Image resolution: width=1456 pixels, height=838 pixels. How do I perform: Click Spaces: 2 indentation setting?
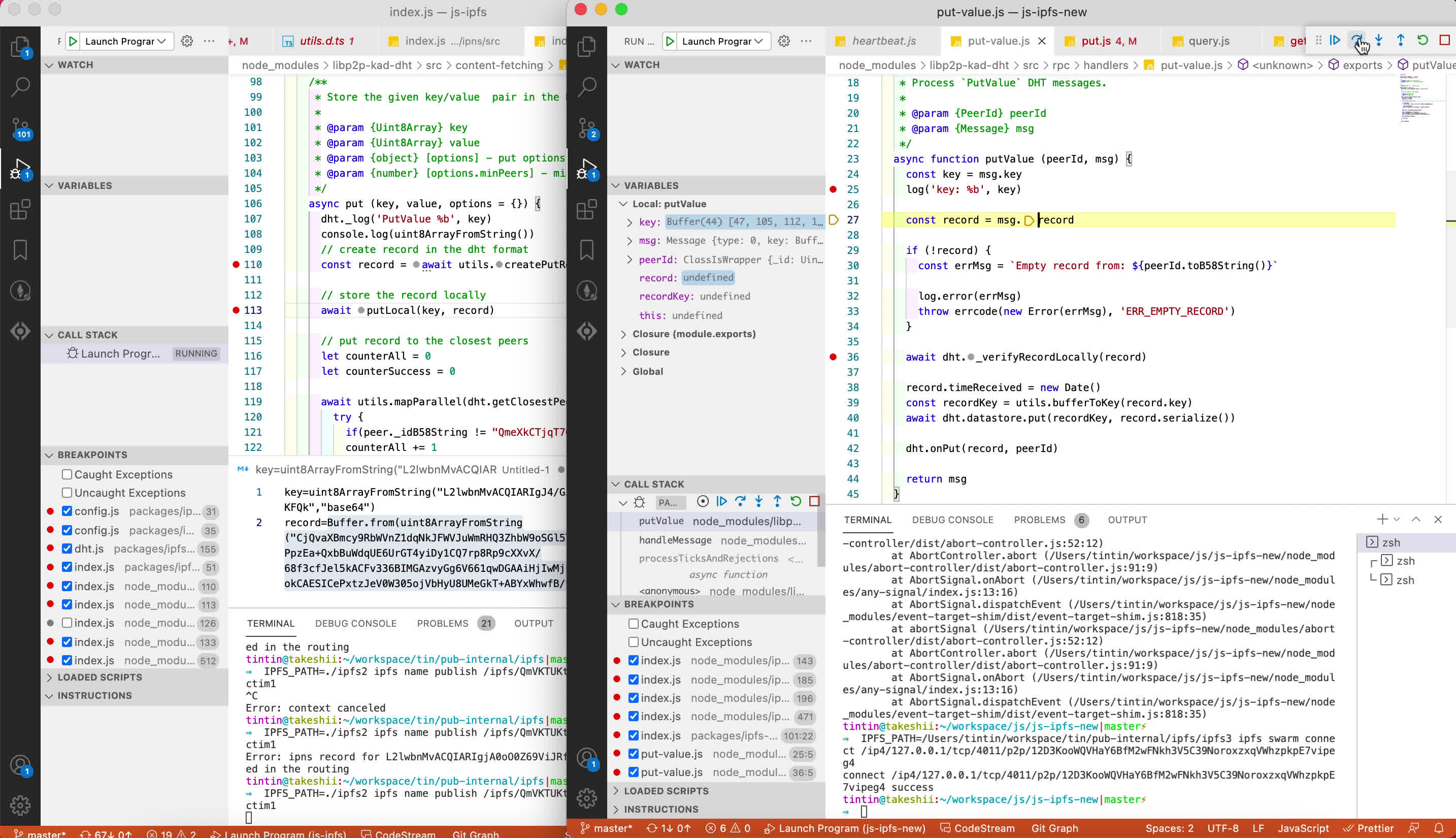pos(1169,828)
